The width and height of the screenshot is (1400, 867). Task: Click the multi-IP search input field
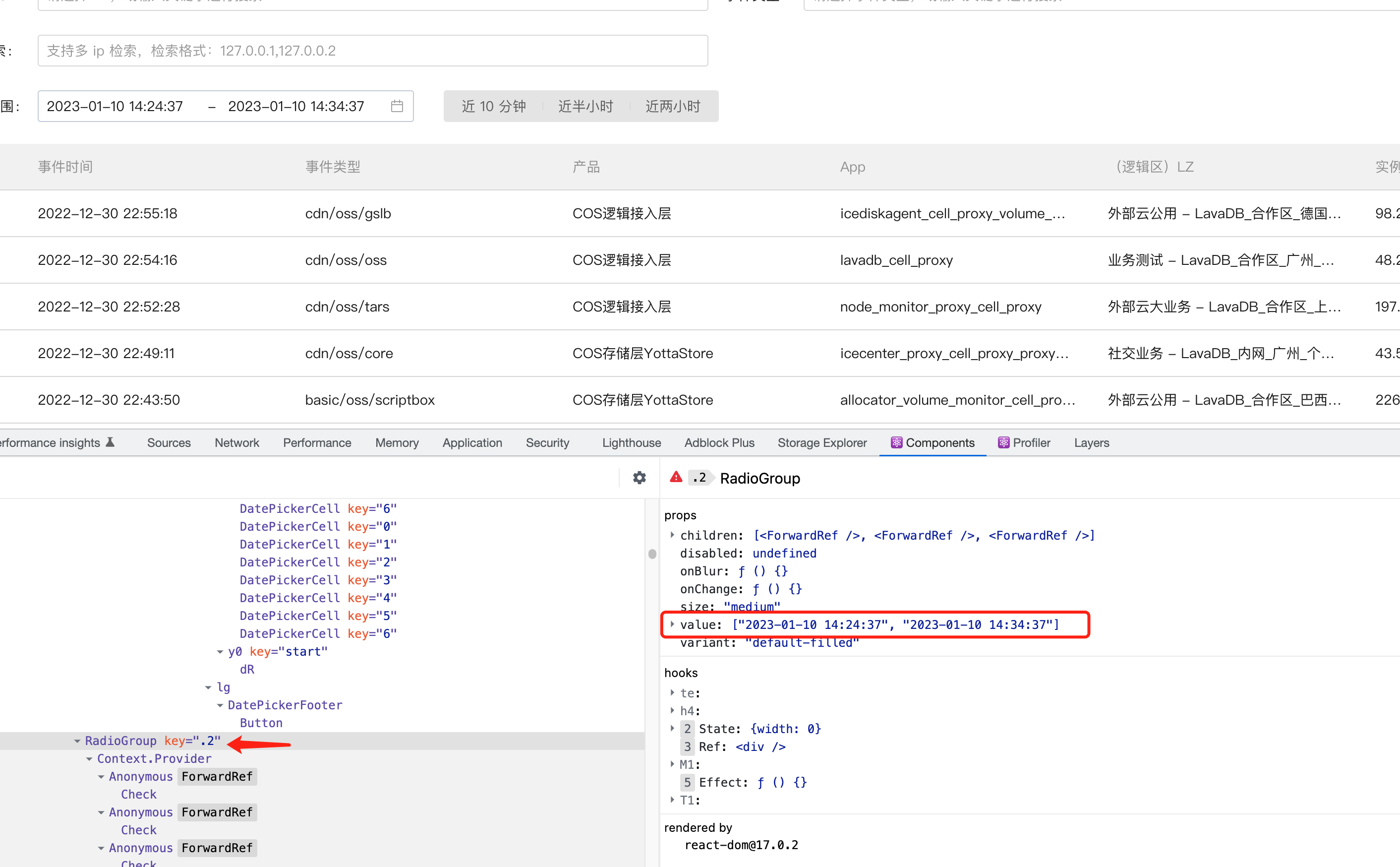coord(372,51)
